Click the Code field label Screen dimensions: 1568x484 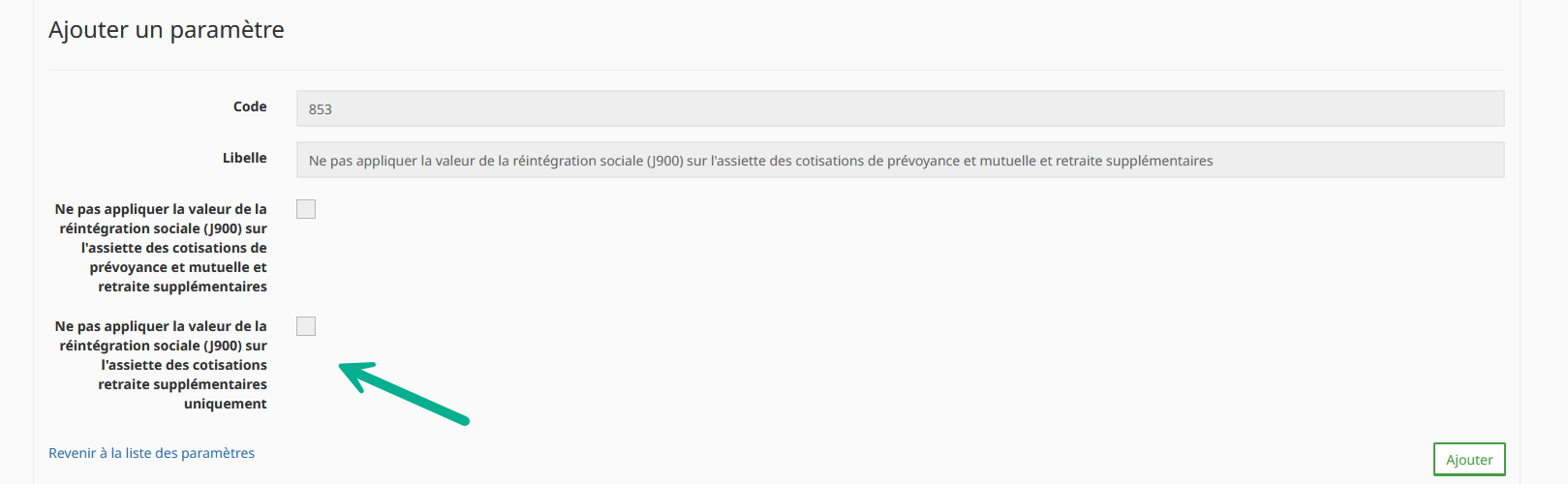[250, 106]
